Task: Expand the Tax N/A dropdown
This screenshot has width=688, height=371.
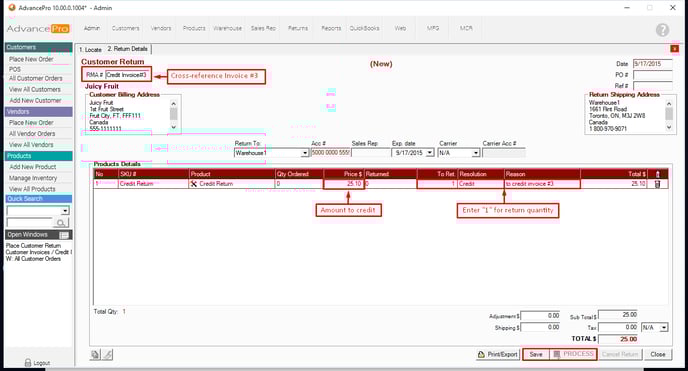Action: point(664,328)
